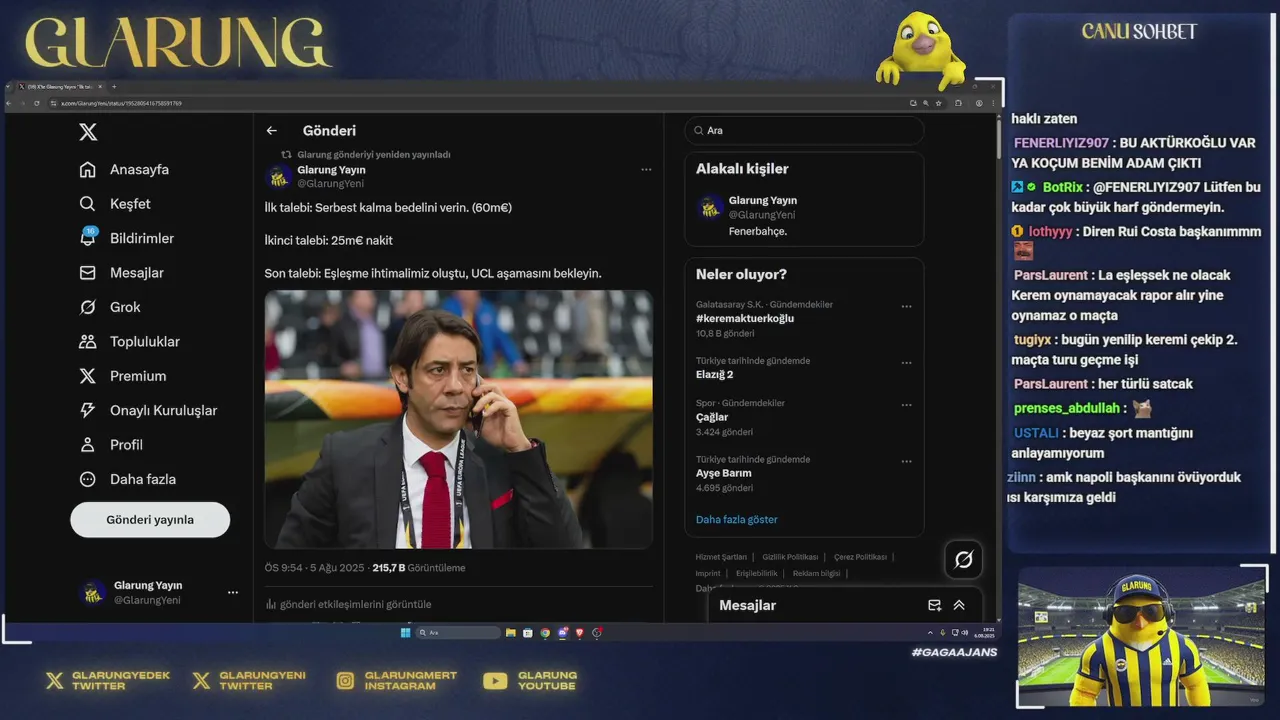The image size is (1280, 720).
Task: Close the X browser tab
Action: [x=100, y=87]
